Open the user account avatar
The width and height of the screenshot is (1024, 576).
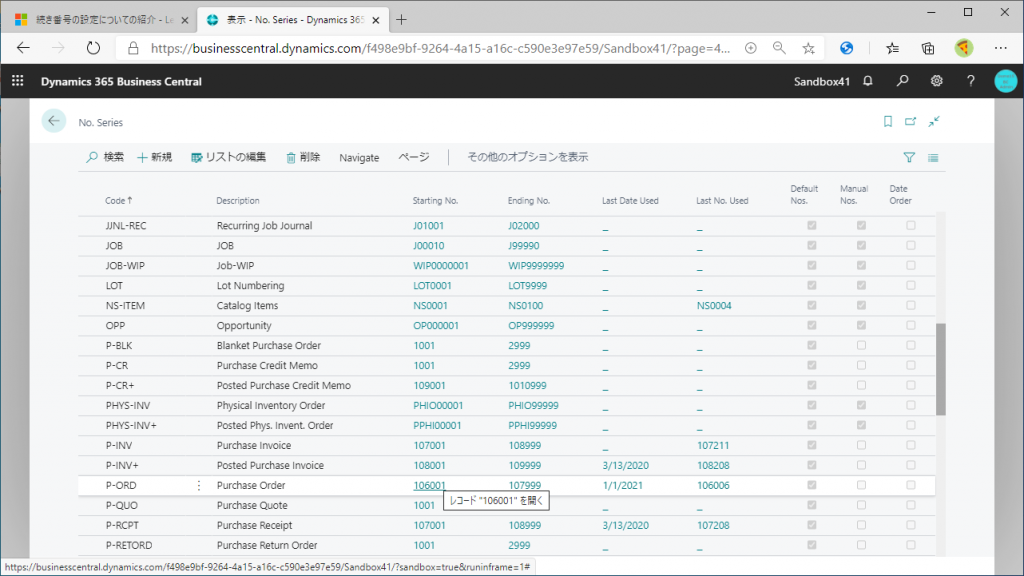coord(1006,81)
